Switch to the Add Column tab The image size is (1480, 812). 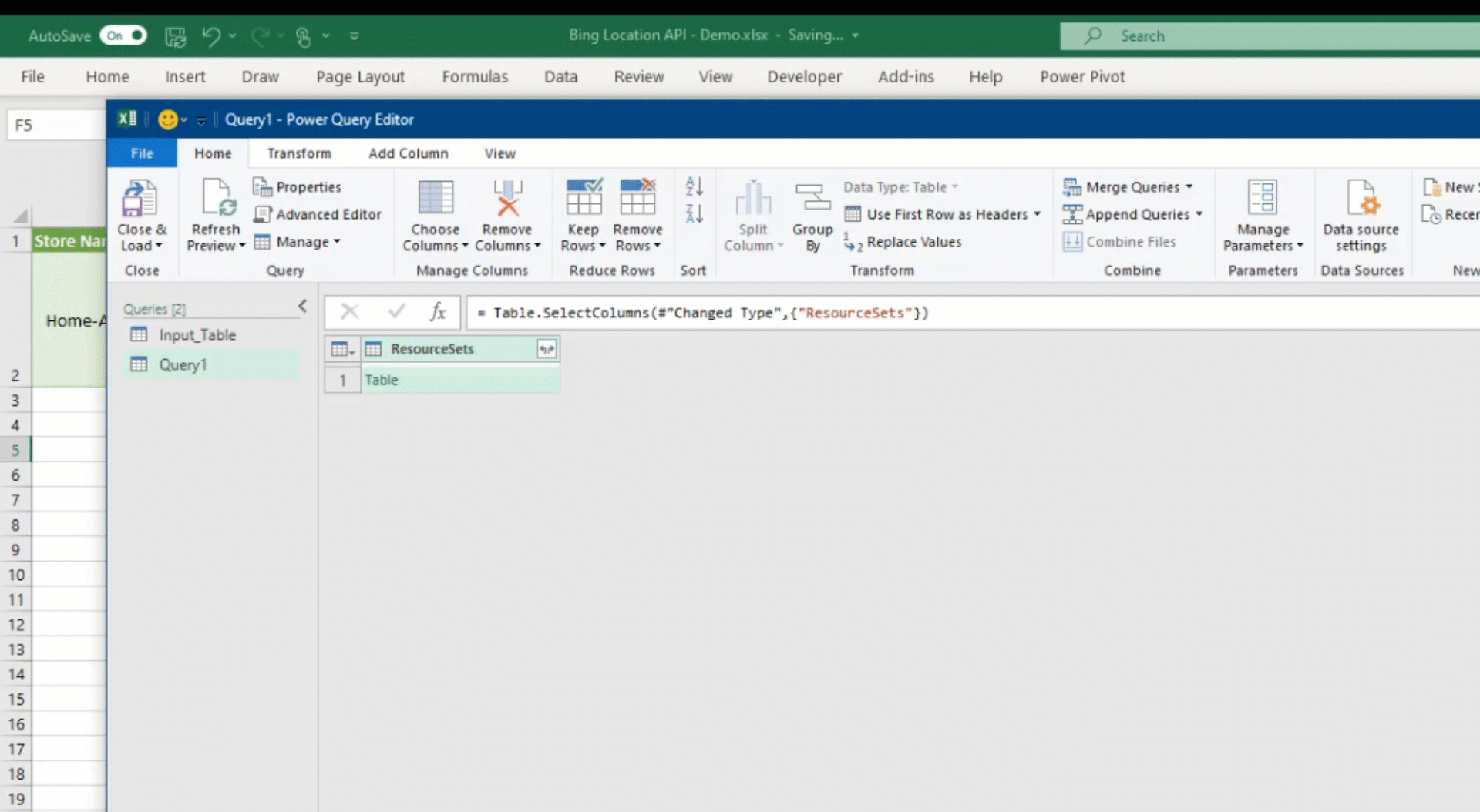[x=409, y=153]
